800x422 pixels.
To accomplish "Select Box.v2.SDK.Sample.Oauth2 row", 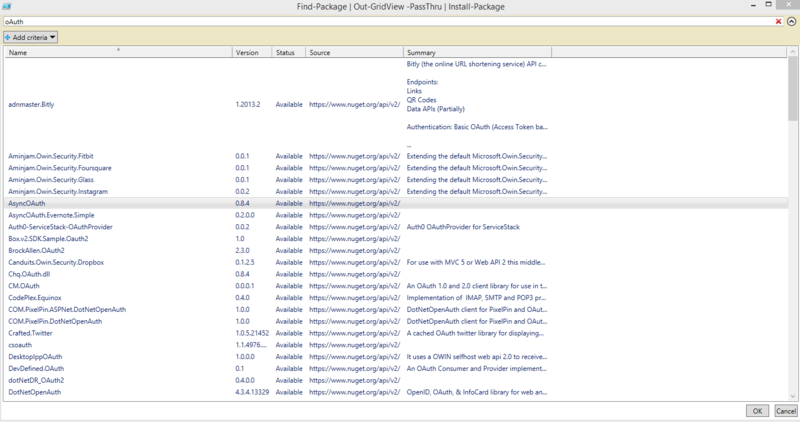I will click(x=396, y=238).
